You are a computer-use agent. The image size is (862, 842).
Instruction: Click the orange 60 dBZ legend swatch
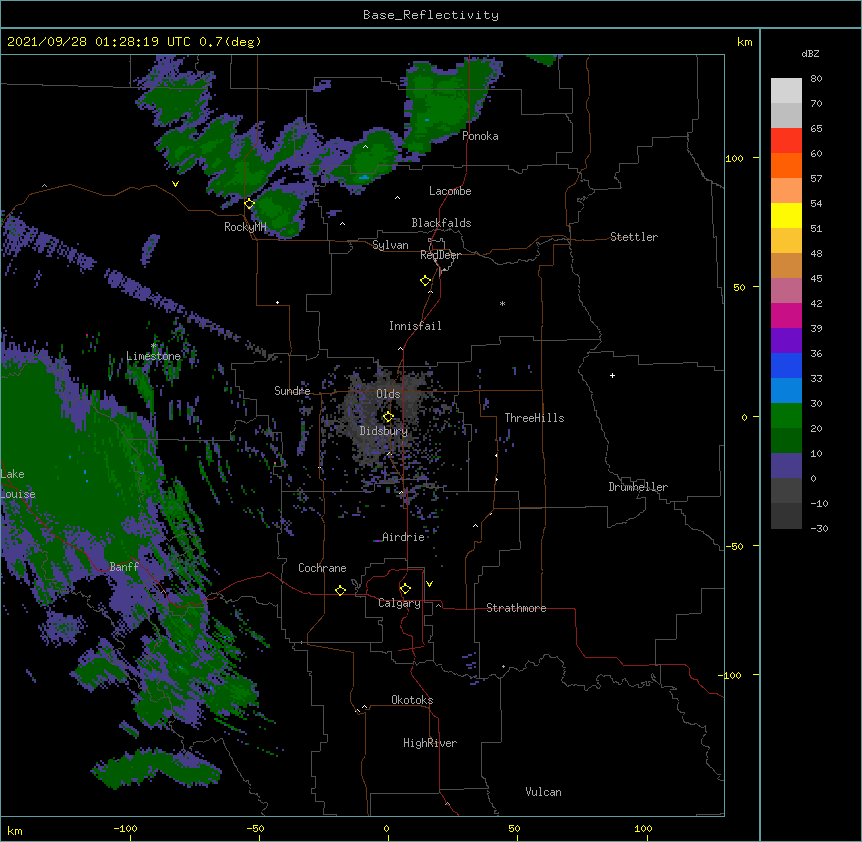(786, 165)
